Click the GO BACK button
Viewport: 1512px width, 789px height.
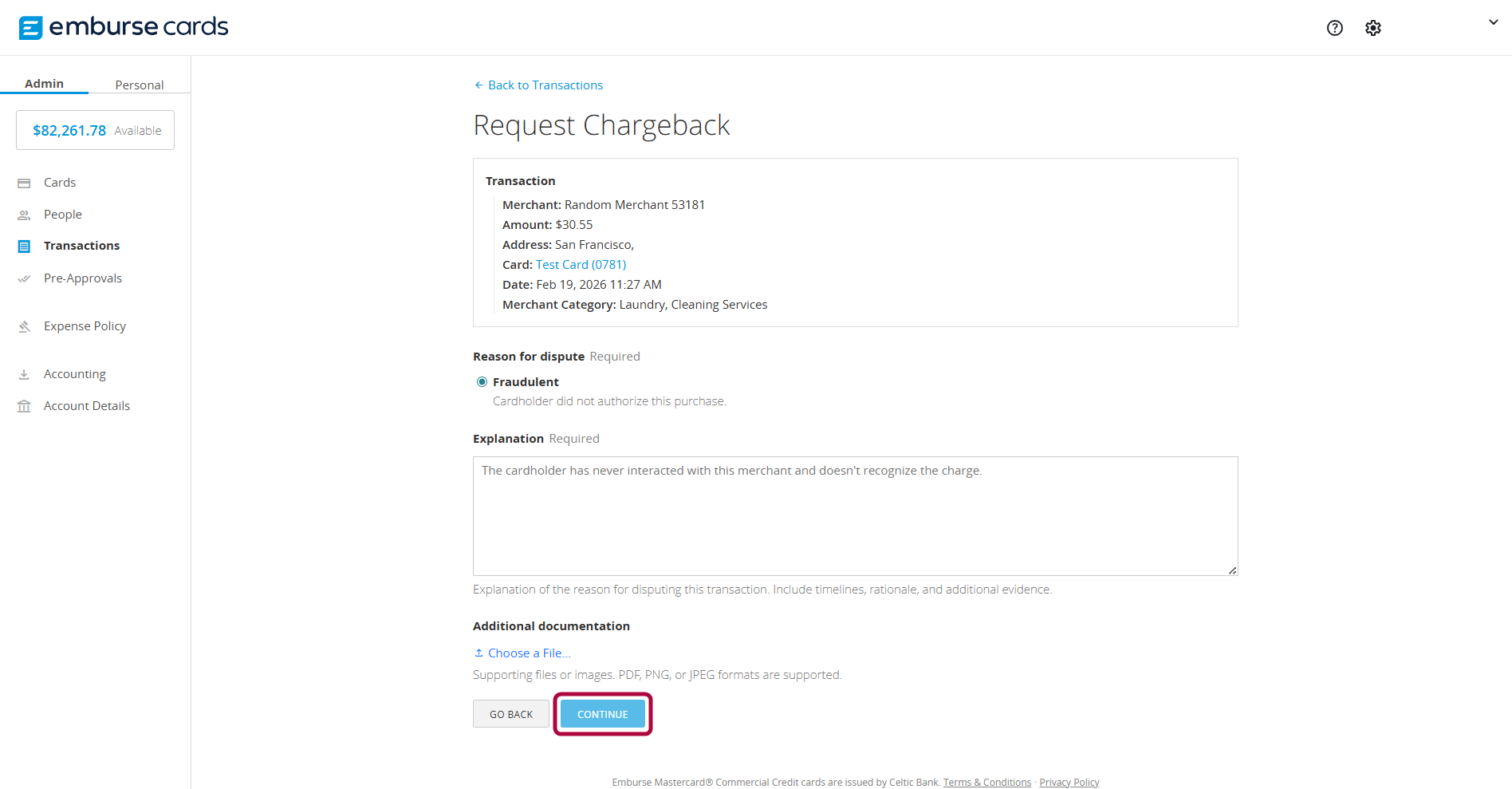[x=510, y=713]
